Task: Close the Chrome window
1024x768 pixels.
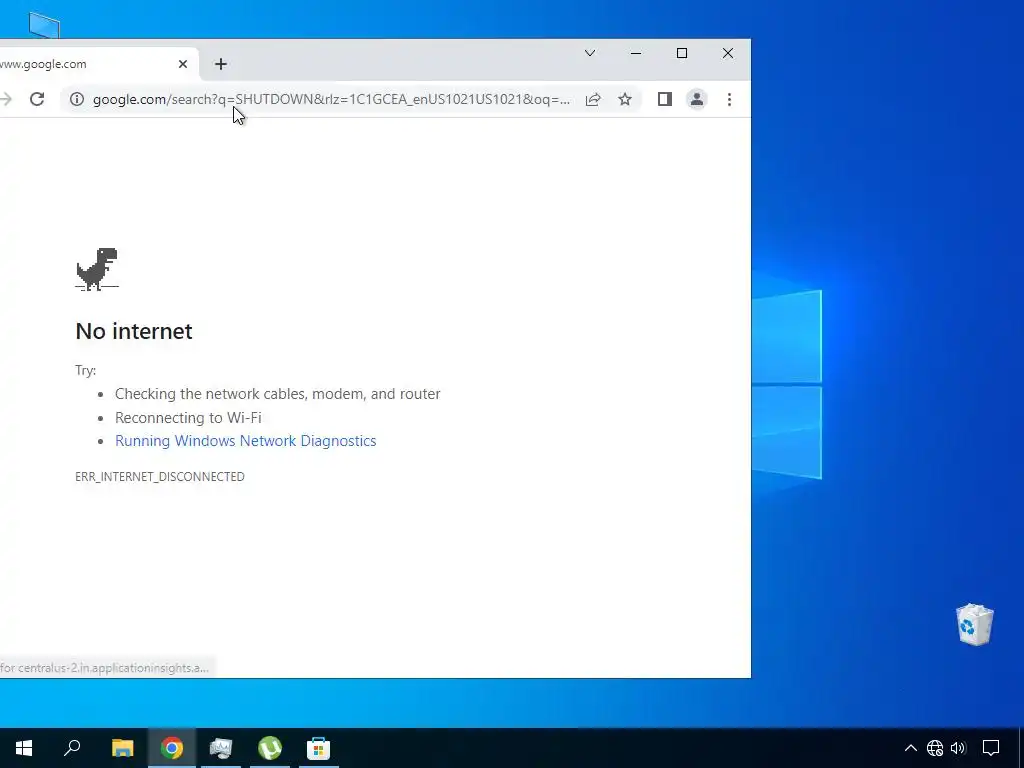Action: pyautogui.click(x=728, y=54)
